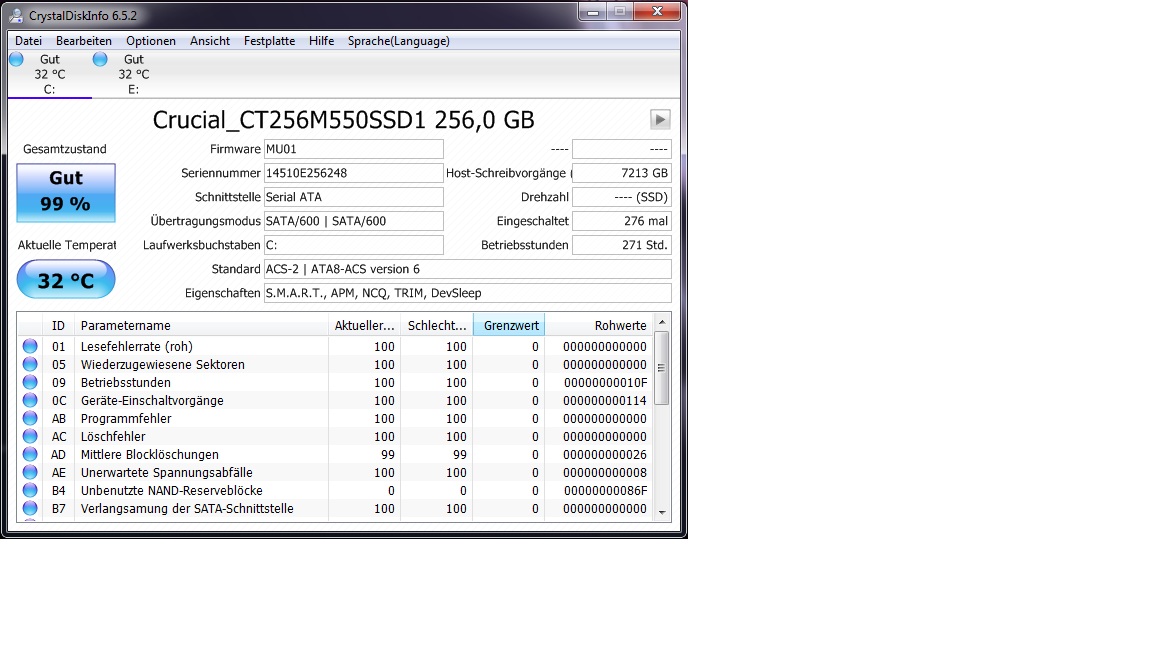1152x648 pixels.
Task: Click Betriebsstunden value 271 Std.
Action: [622, 245]
